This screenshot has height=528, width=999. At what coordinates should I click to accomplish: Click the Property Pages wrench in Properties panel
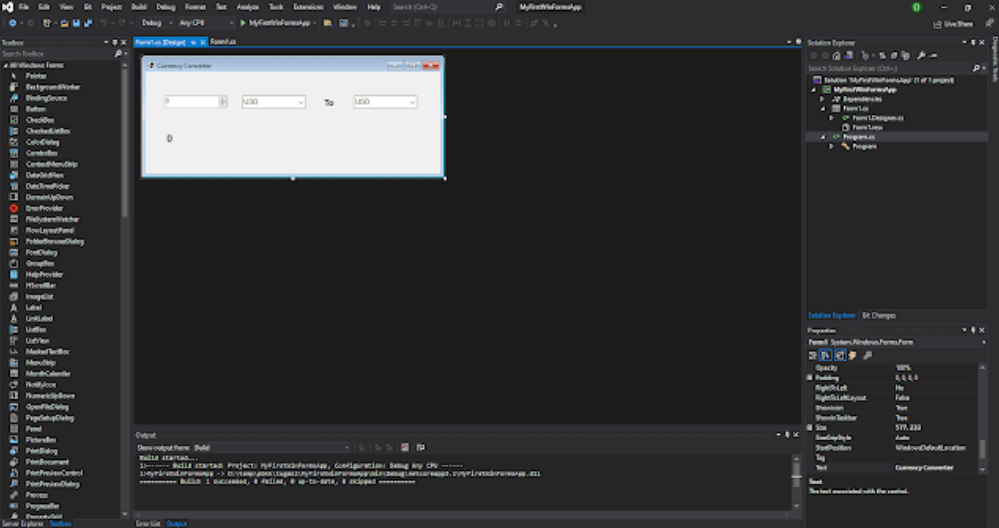click(866, 355)
